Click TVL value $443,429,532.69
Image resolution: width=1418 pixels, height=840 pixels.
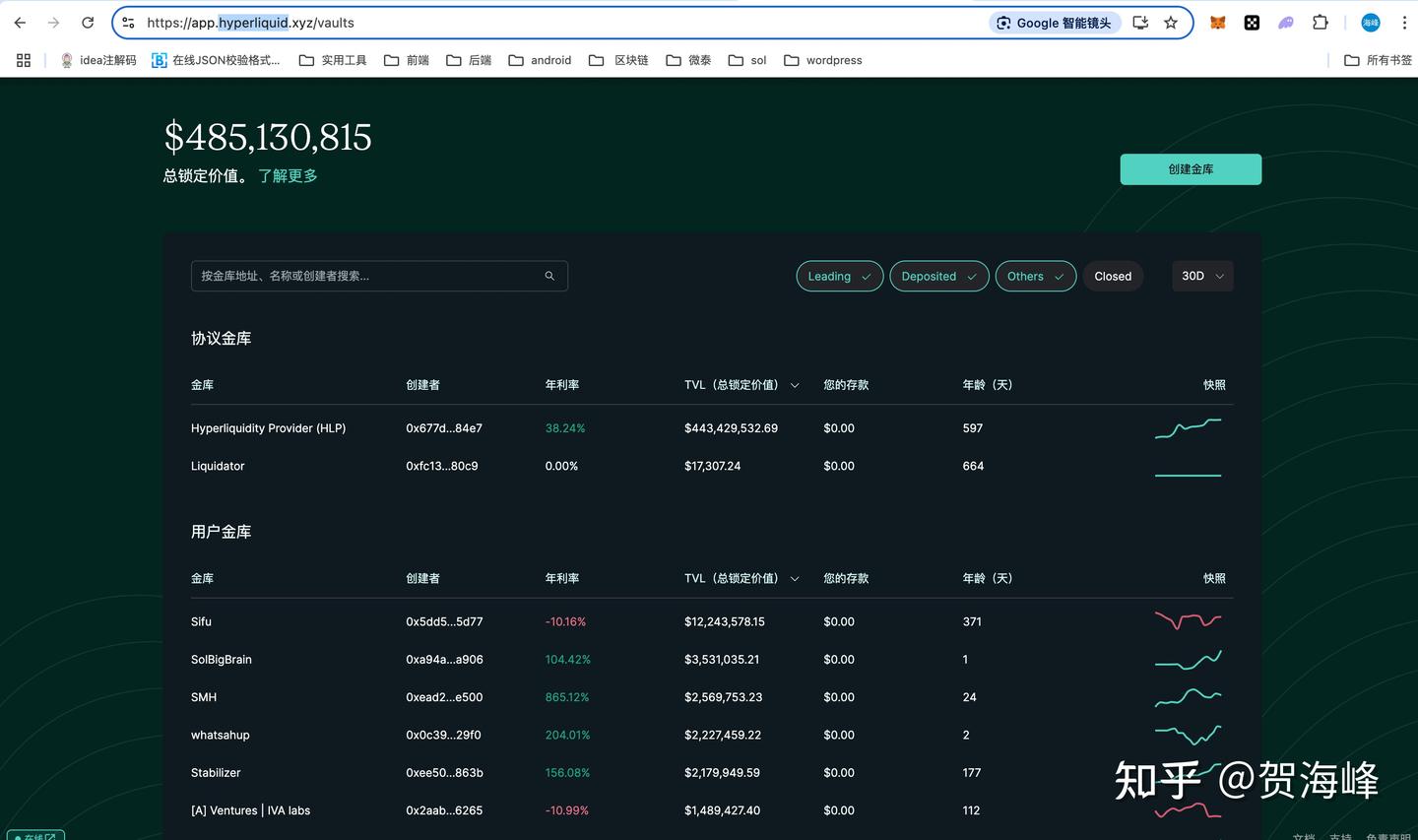[731, 428]
